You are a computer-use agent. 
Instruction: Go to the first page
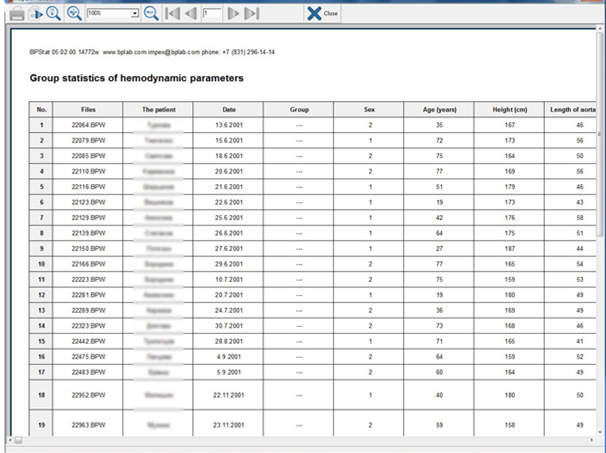click(172, 14)
